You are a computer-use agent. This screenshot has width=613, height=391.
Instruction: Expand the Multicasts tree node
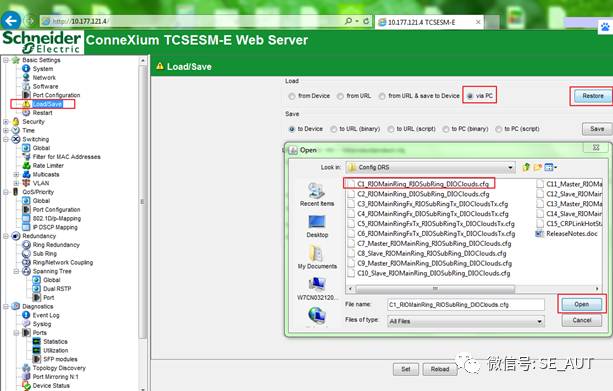[16, 174]
